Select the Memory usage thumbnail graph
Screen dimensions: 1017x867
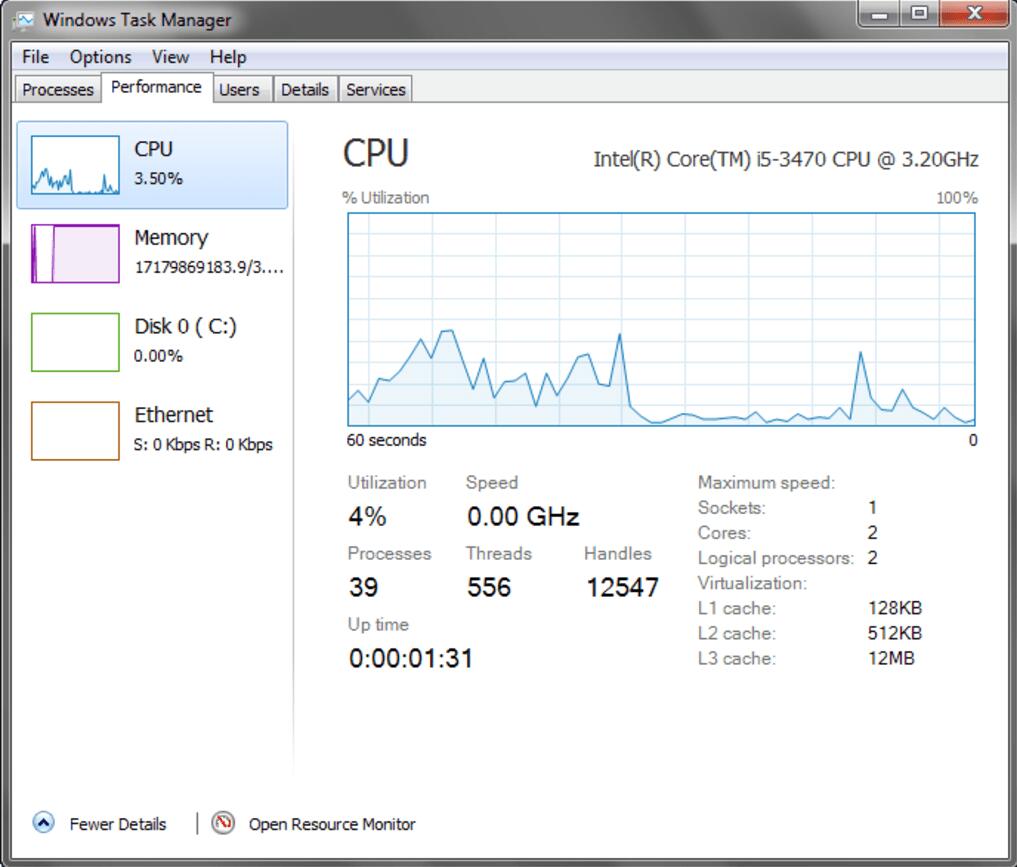click(75, 254)
